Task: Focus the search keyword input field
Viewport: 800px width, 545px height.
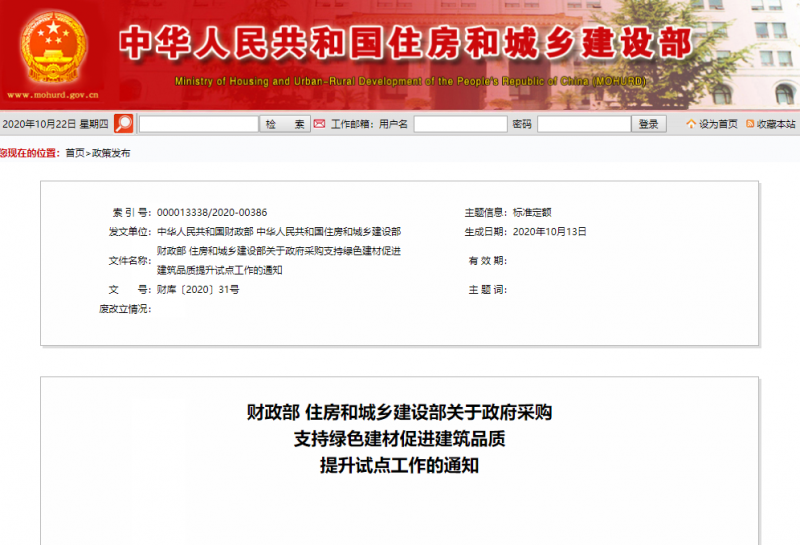Action: [198, 124]
